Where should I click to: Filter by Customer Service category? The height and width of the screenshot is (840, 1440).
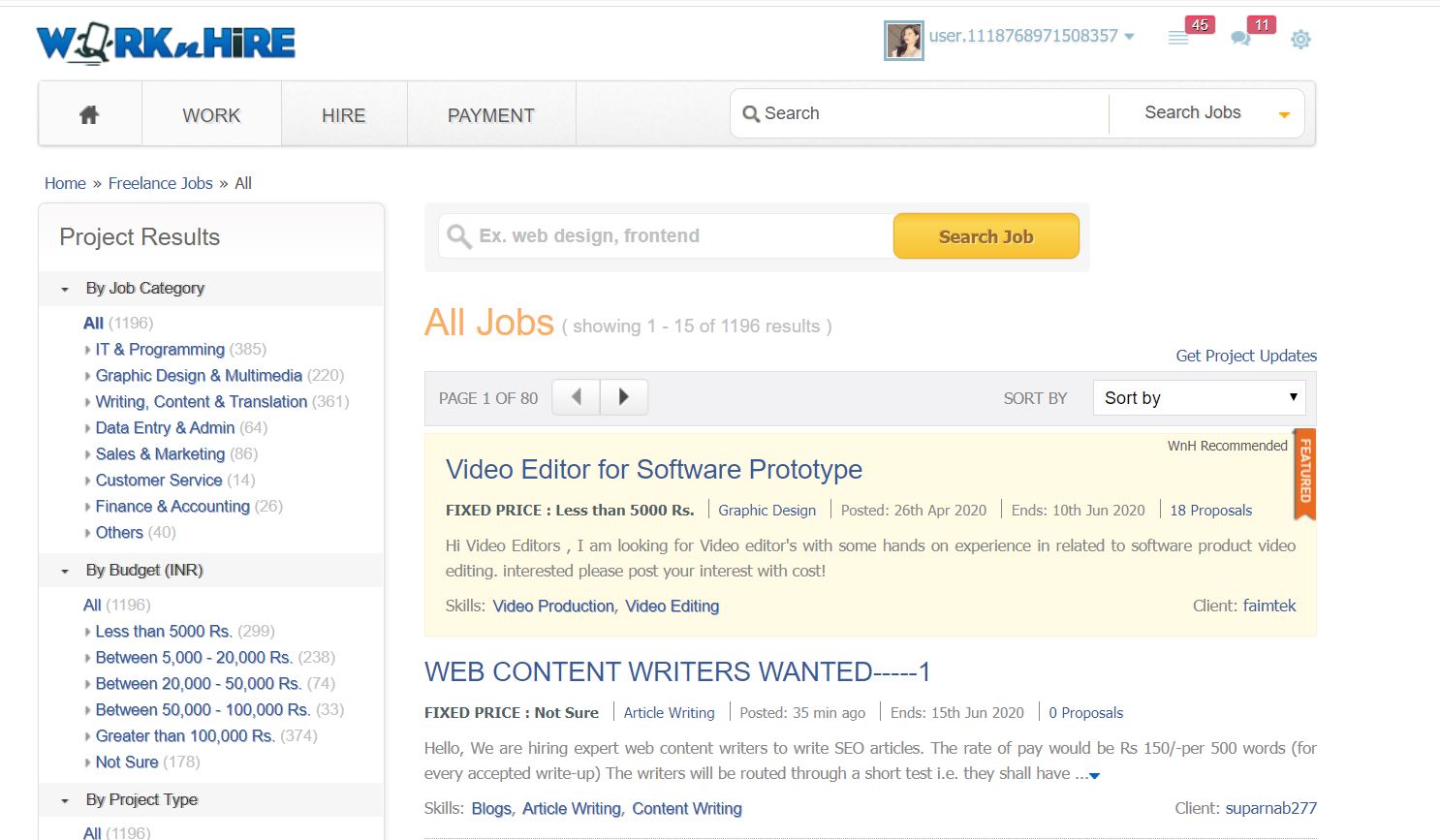coord(159,480)
